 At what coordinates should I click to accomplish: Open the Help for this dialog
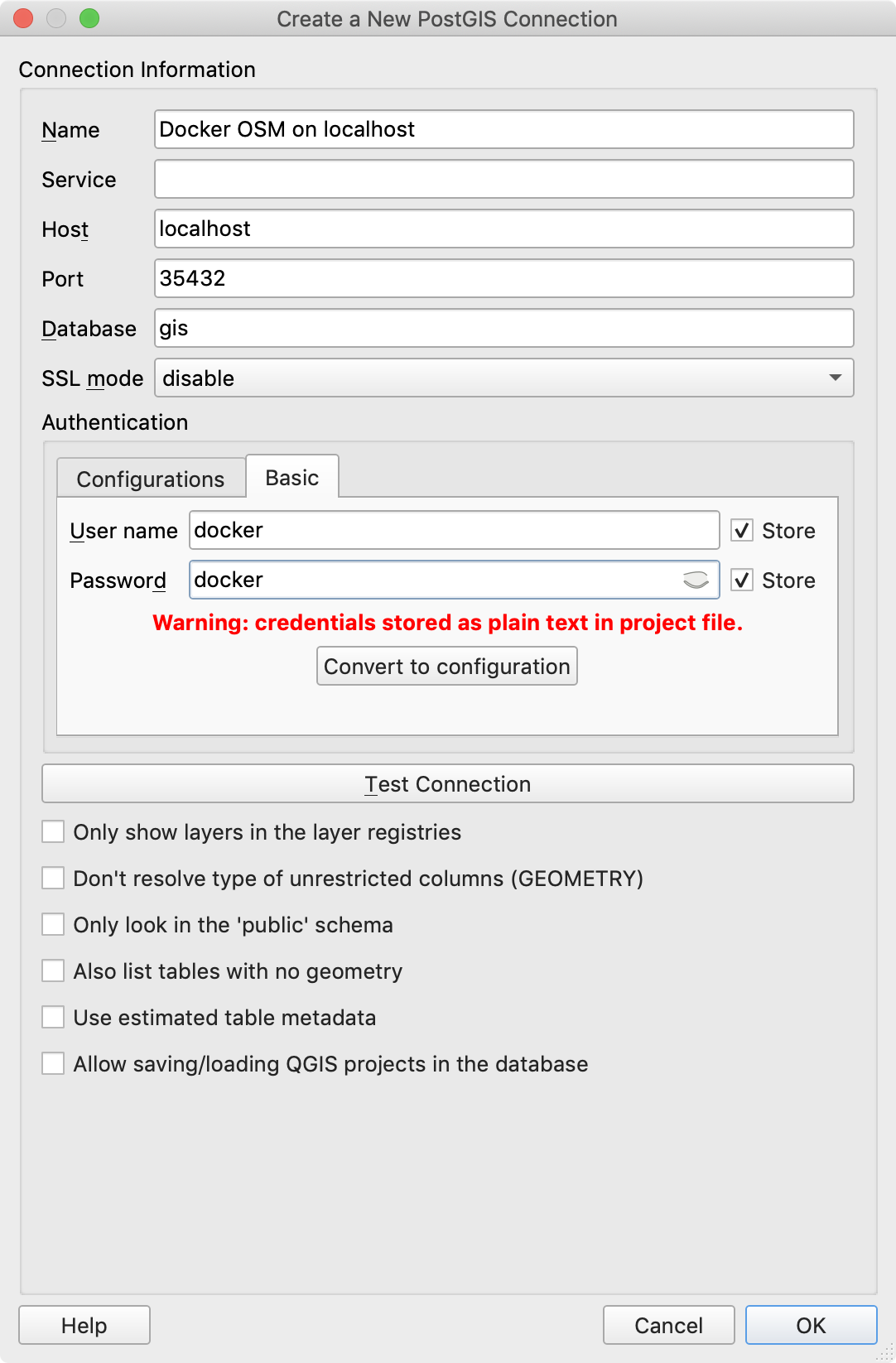[x=84, y=1326]
